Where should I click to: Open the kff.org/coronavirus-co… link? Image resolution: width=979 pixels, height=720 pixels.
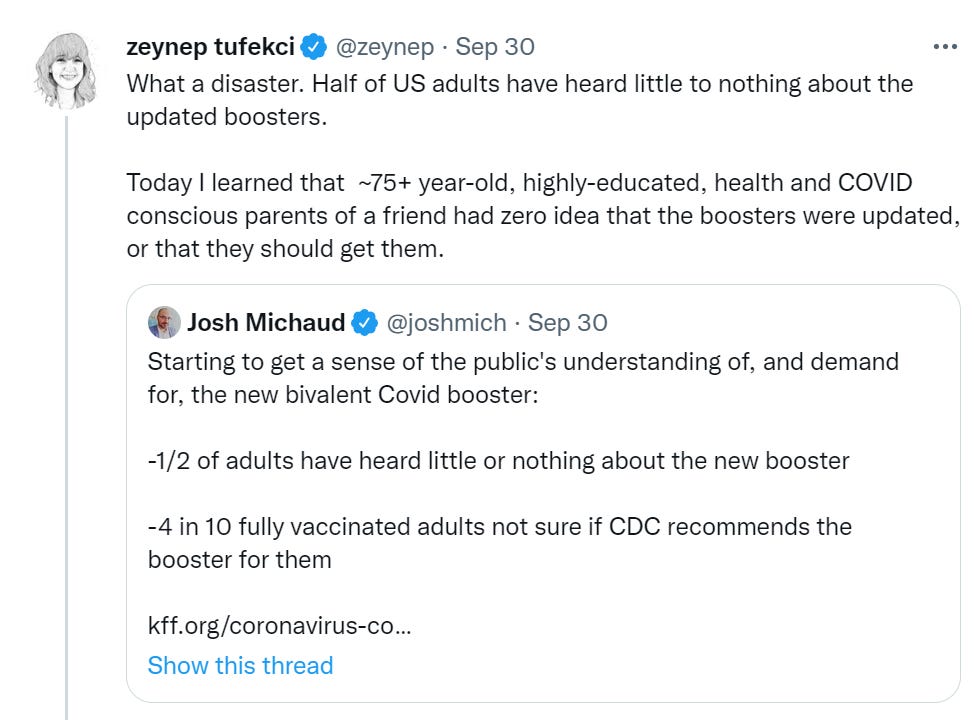279,627
